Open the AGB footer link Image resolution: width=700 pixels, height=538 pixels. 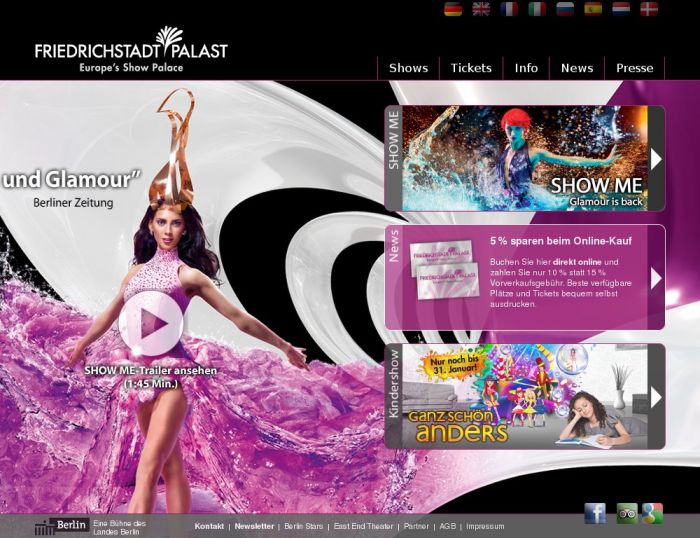click(447, 526)
